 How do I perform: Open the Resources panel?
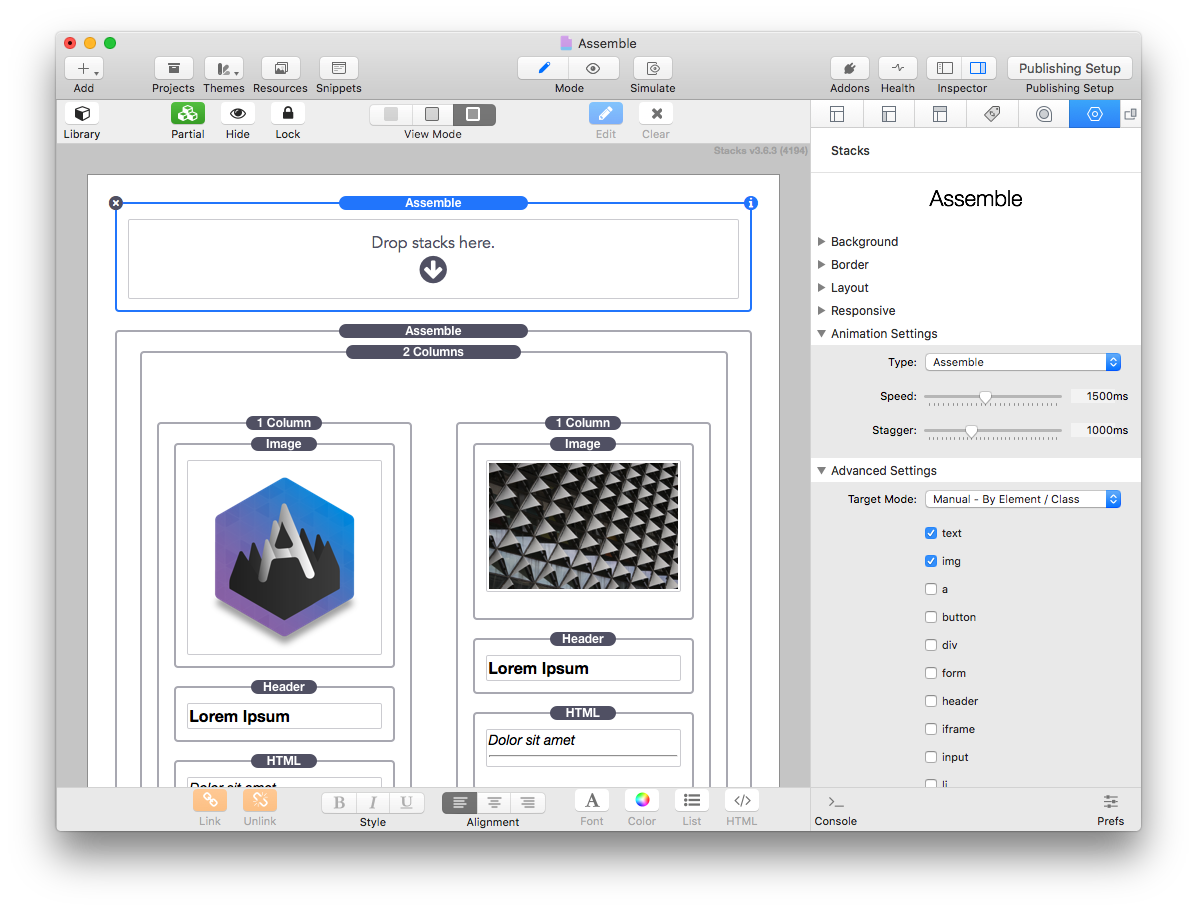(x=281, y=69)
